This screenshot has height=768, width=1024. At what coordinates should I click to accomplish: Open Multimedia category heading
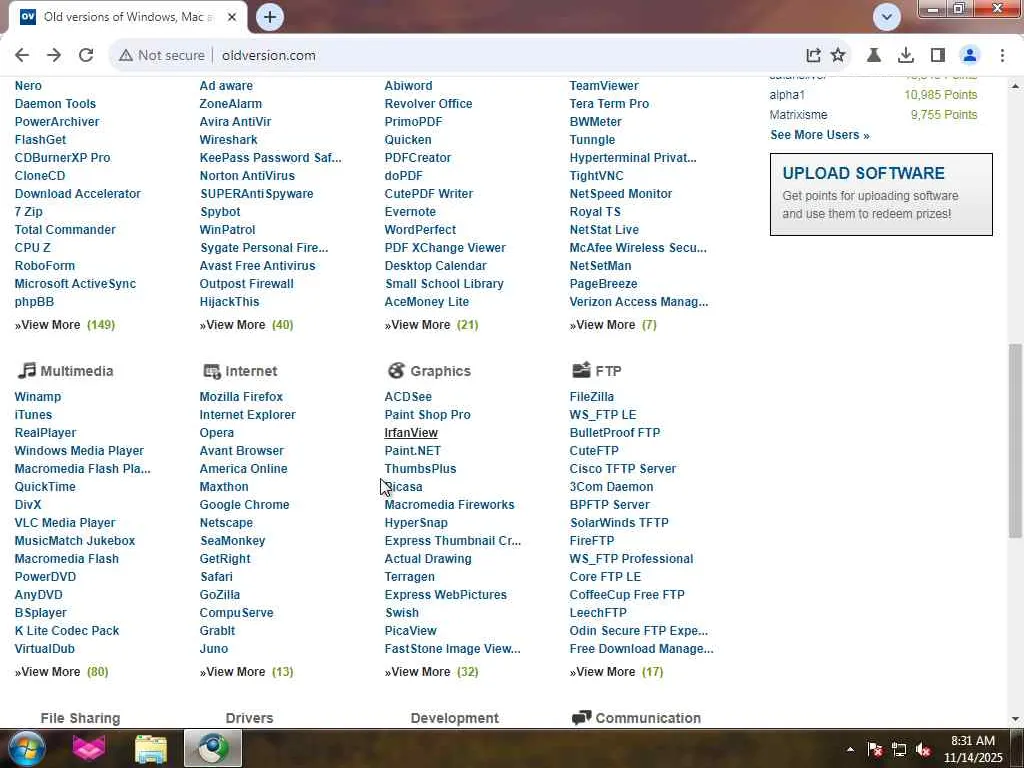coord(76,371)
